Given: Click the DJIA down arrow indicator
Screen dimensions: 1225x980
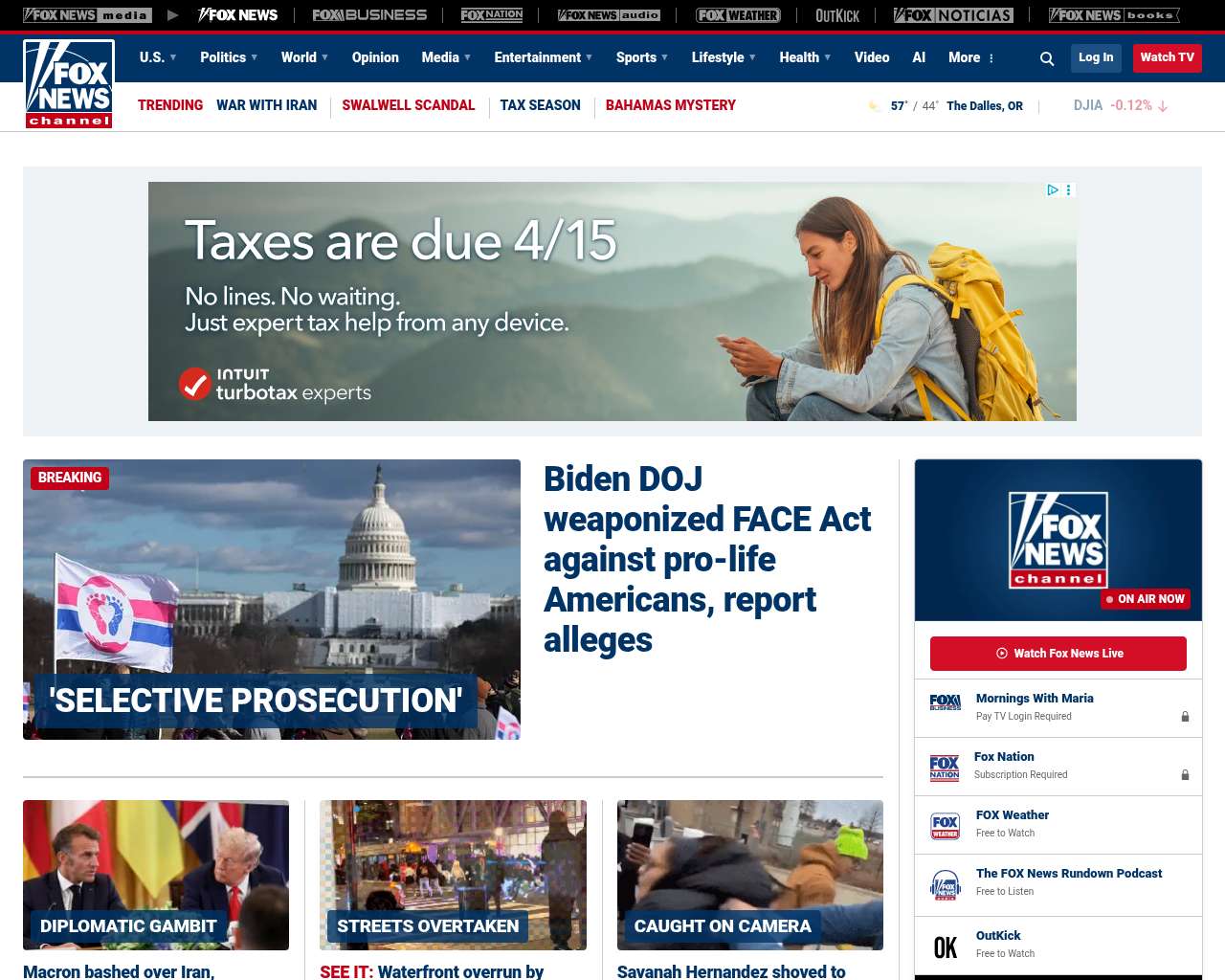Looking at the screenshot, I should coord(1163,106).
